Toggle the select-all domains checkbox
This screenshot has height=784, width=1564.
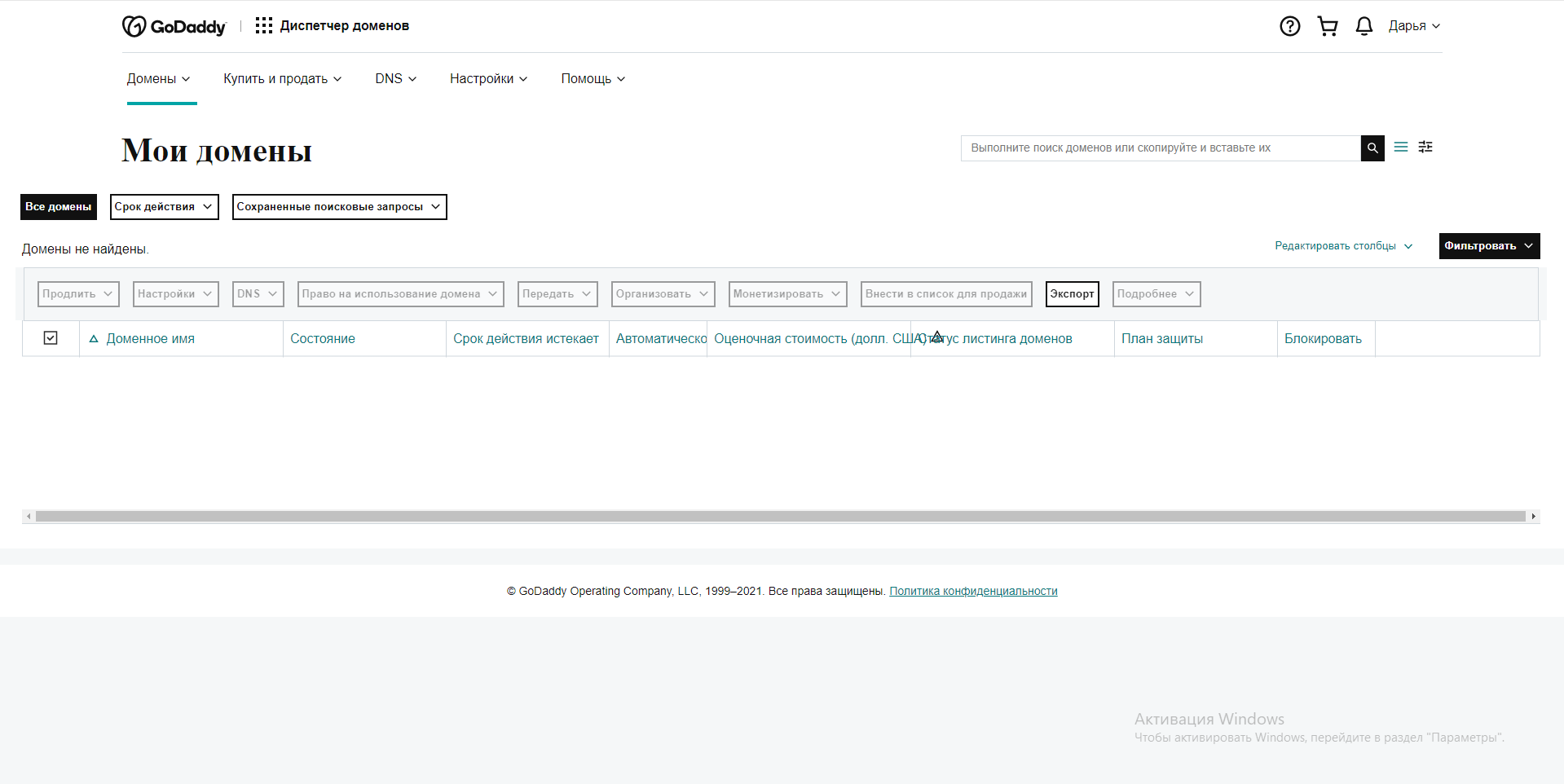point(51,338)
